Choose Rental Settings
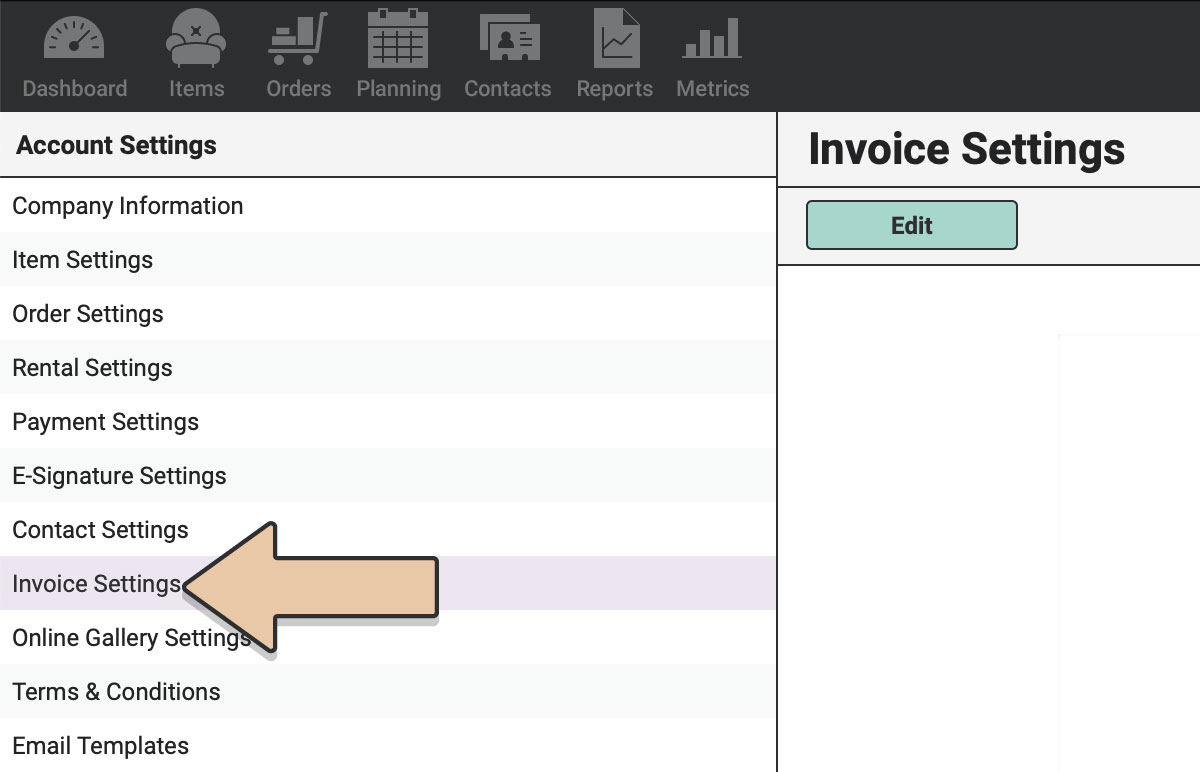 [x=388, y=368]
